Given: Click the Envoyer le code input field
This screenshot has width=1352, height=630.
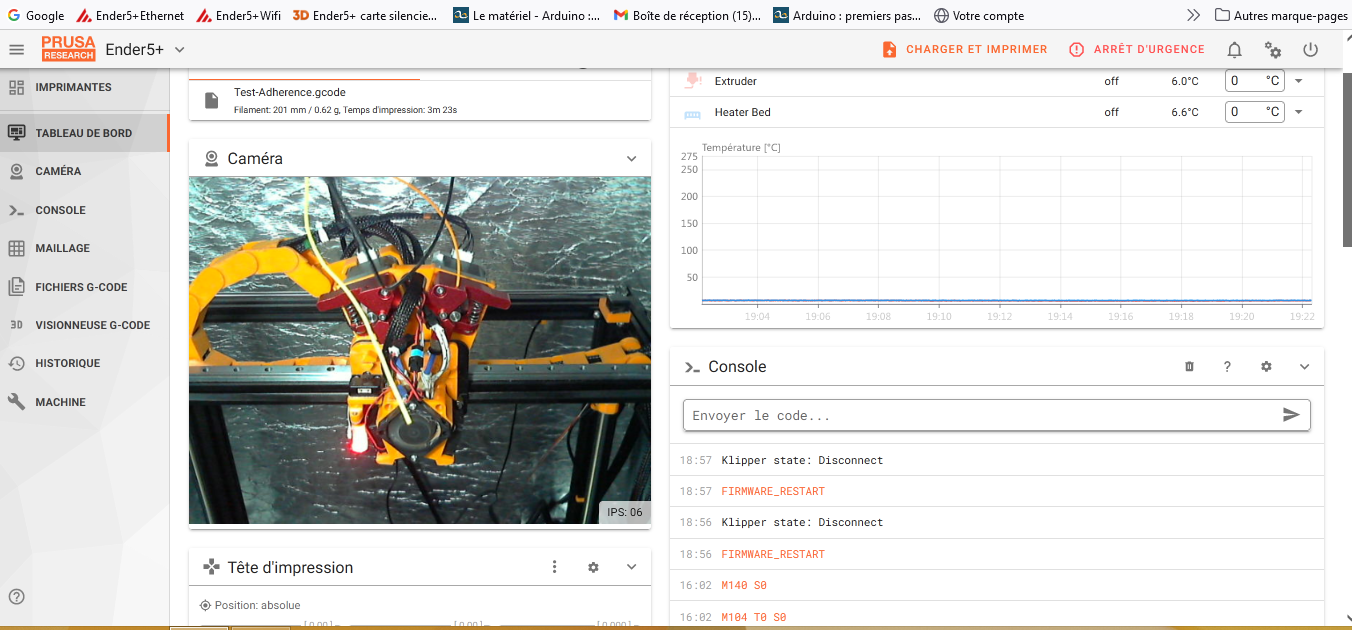Looking at the screenshot, I should click(x=982, y=415).
